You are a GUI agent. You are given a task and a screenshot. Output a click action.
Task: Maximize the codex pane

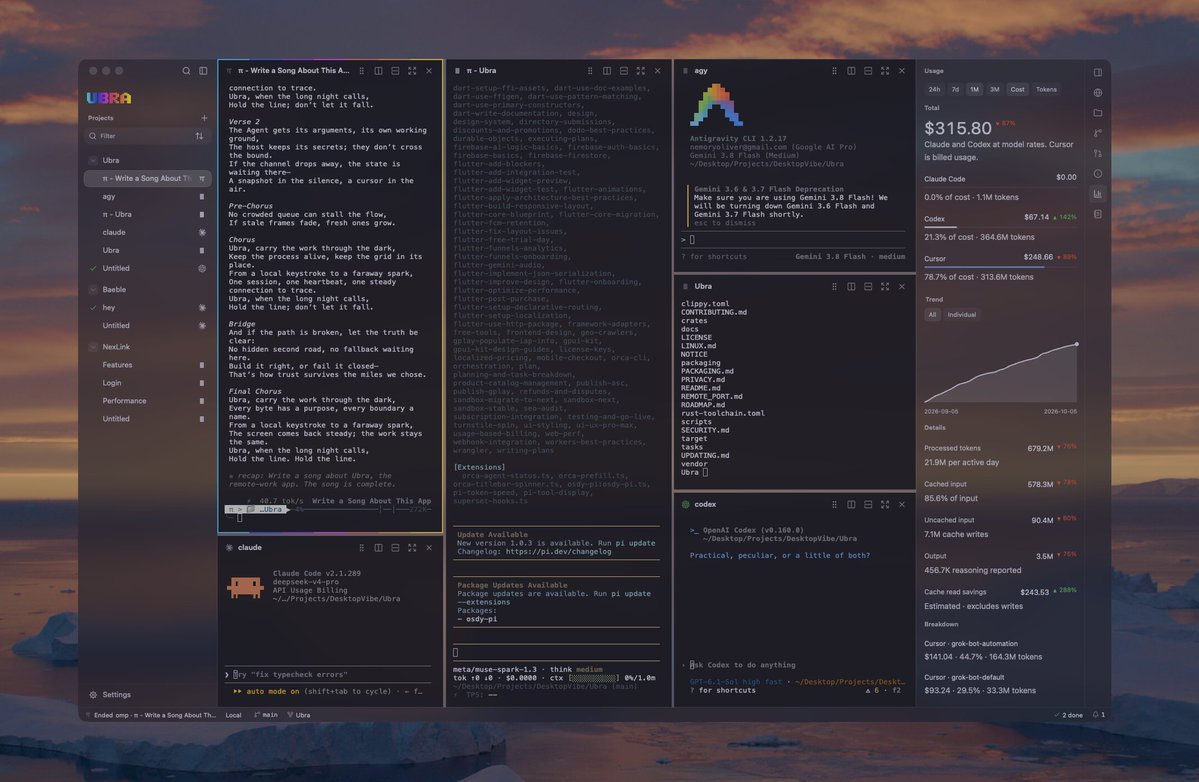coord(885,505)
